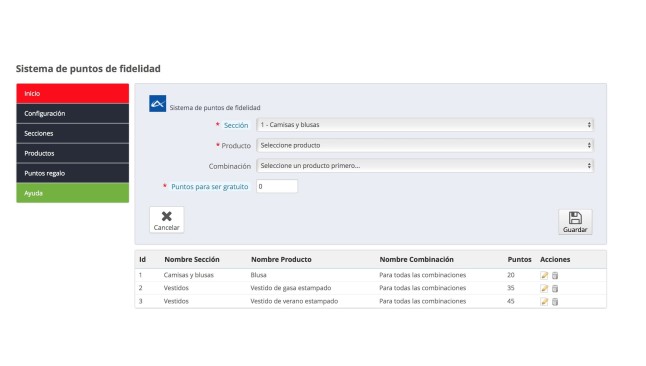Viewport: 646px width, 366px height.
Task: Click the points value 35
Action: (511, 288)
